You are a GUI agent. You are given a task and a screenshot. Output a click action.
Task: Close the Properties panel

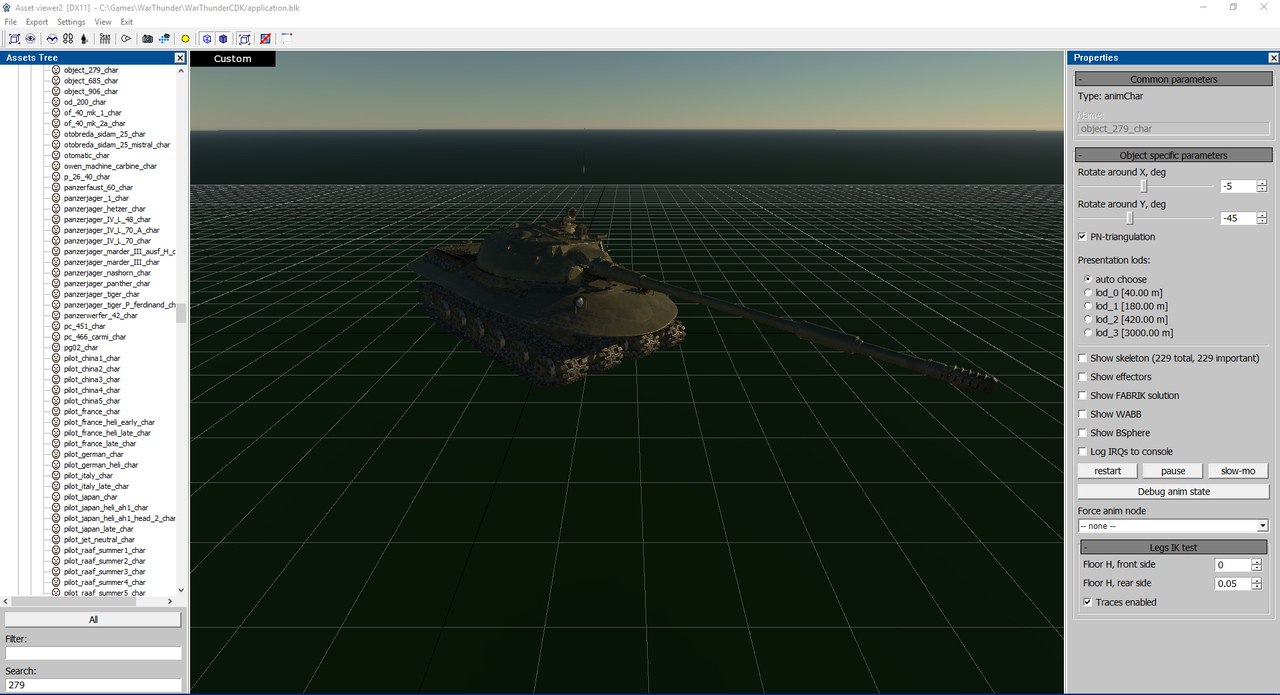[x=1271, y=58]
